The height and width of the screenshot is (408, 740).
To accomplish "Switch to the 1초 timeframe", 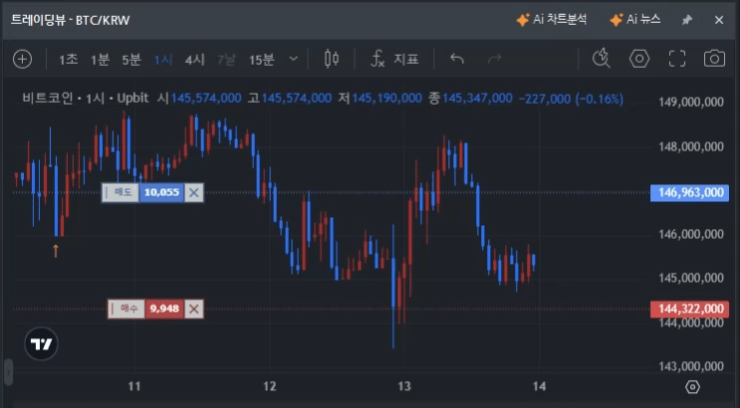I will (x=68, y=59).
